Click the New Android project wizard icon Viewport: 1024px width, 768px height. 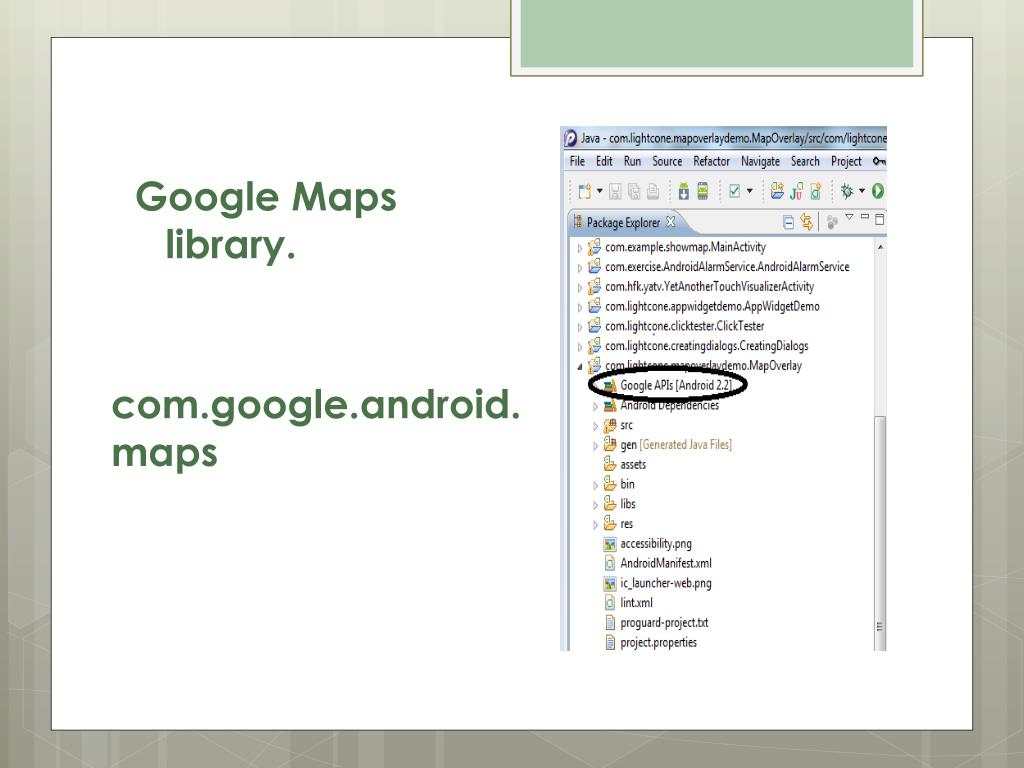777,191
